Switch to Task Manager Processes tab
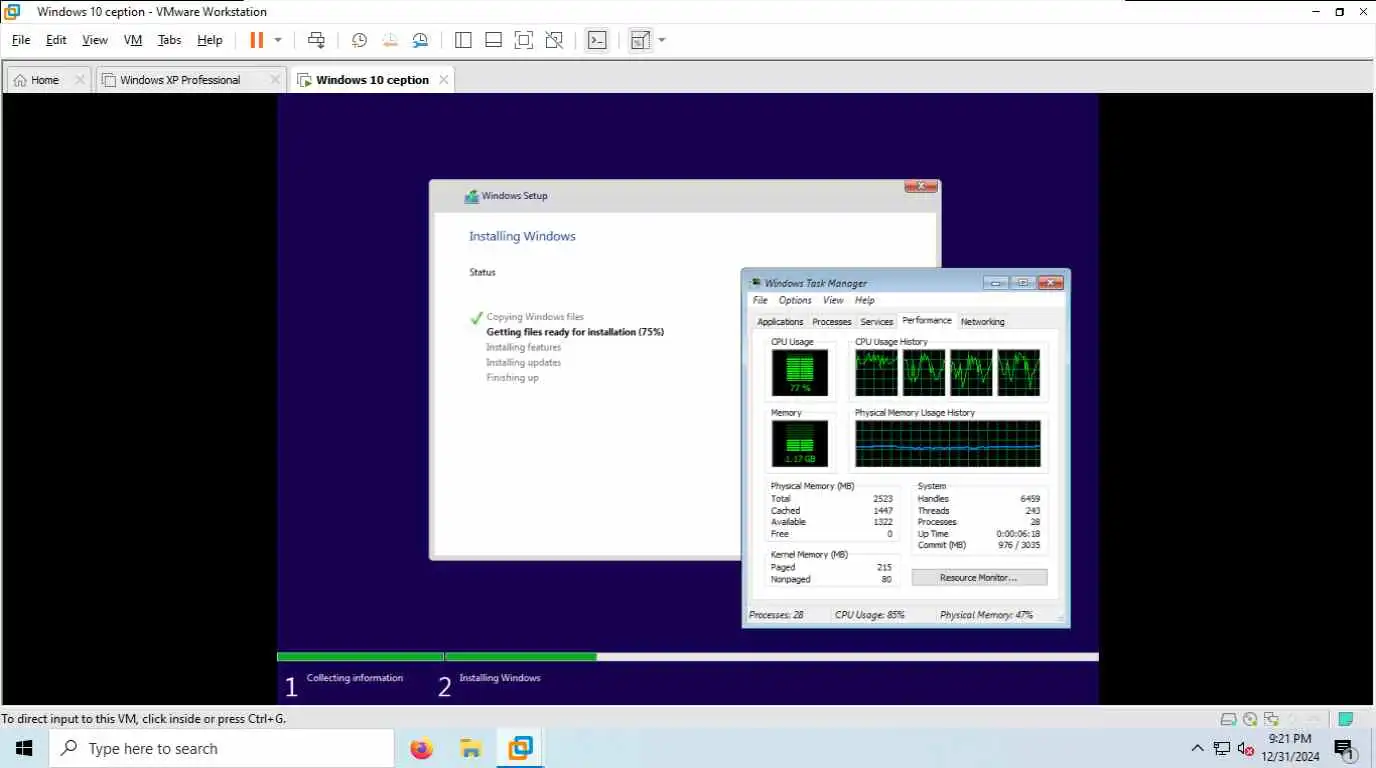The height and width of the screenshot is (768, 1376). point(832,322)
